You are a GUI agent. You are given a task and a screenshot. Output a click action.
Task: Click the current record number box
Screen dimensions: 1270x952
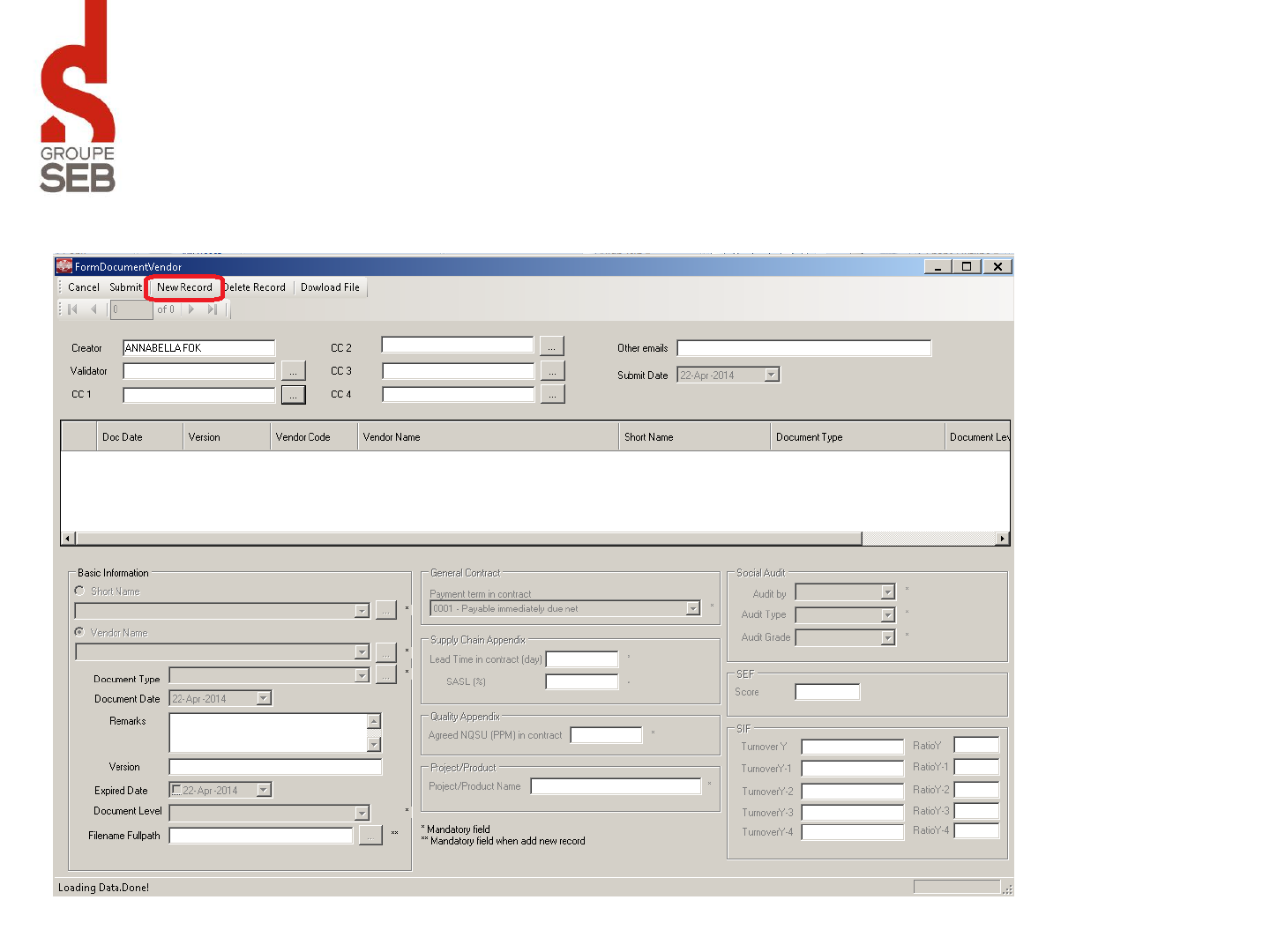click(x=131, y=309)
